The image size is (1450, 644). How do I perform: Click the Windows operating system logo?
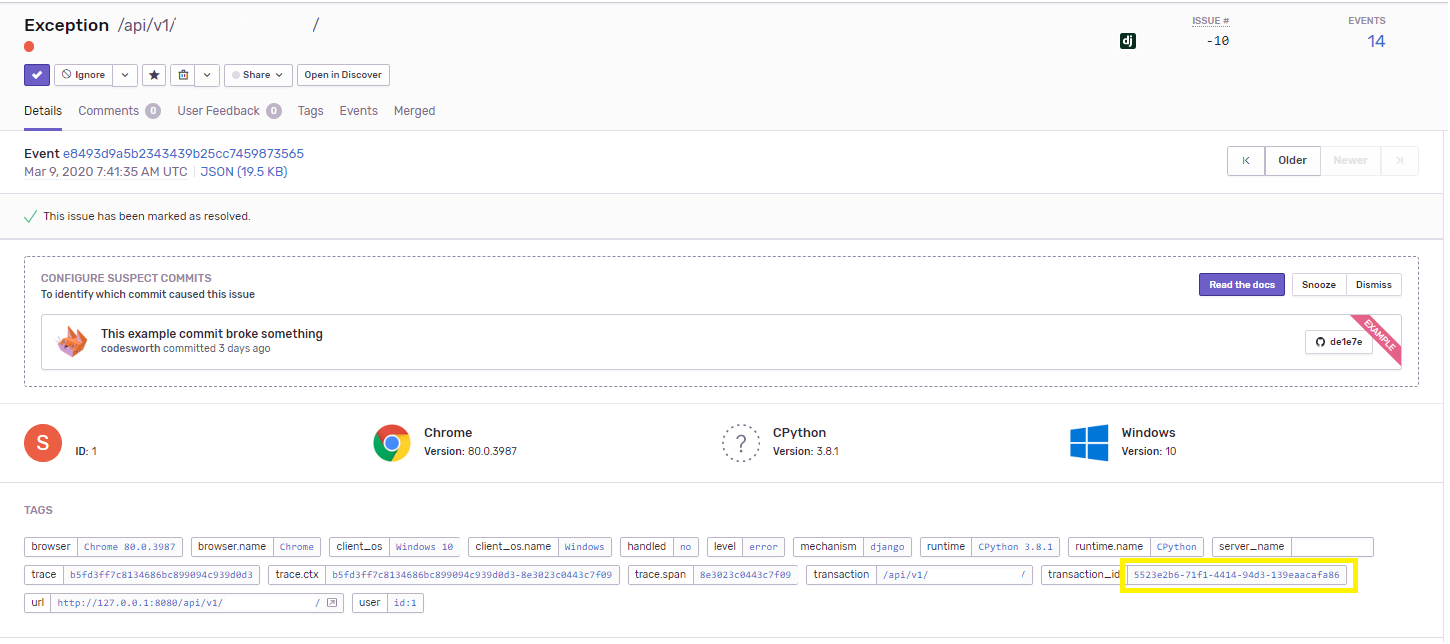pos(1089,442)
